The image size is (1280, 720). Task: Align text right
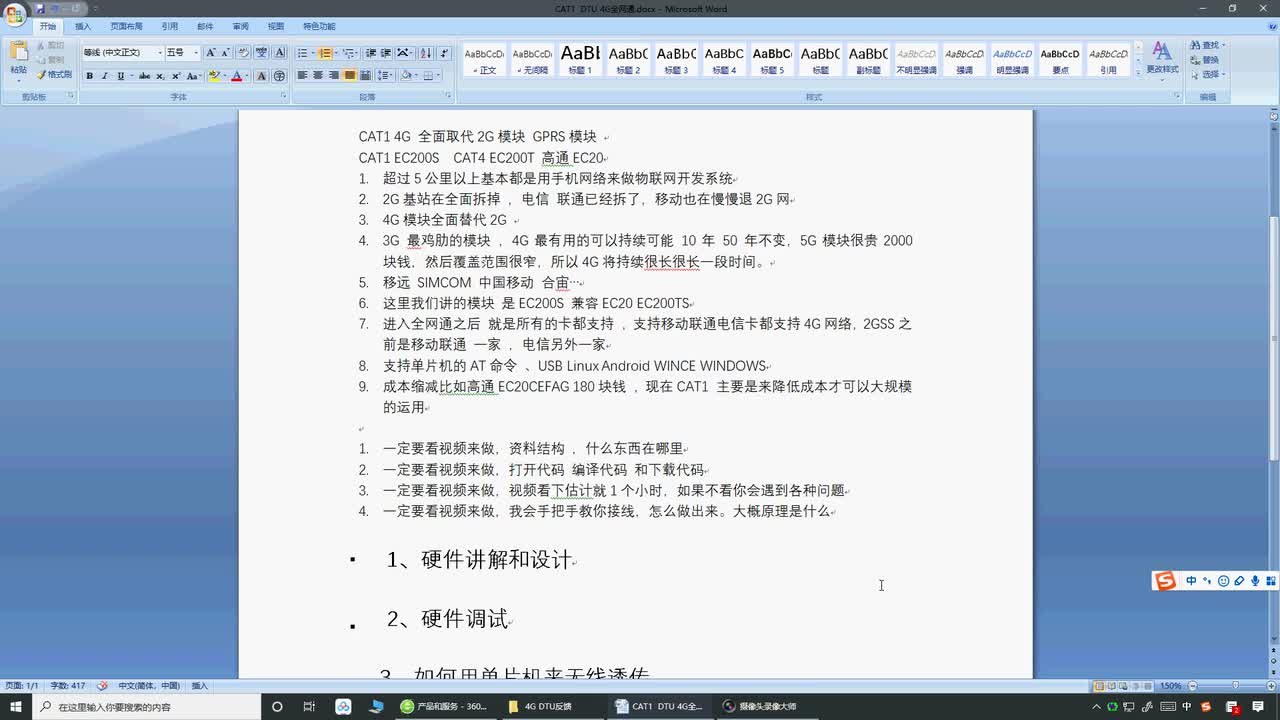pyautogui.click(x=333, y=76)
